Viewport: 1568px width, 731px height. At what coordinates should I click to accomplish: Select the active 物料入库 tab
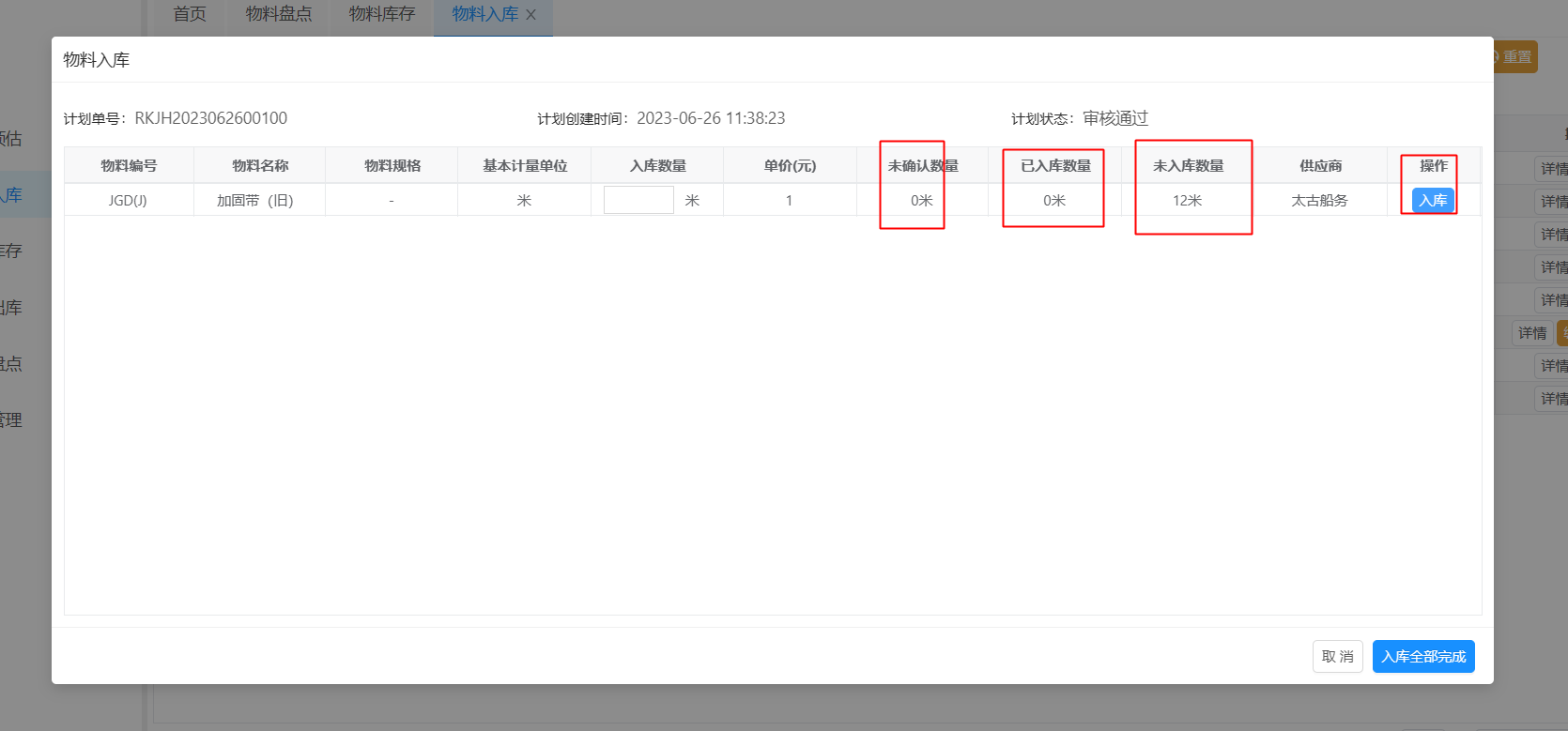[484, 14]
